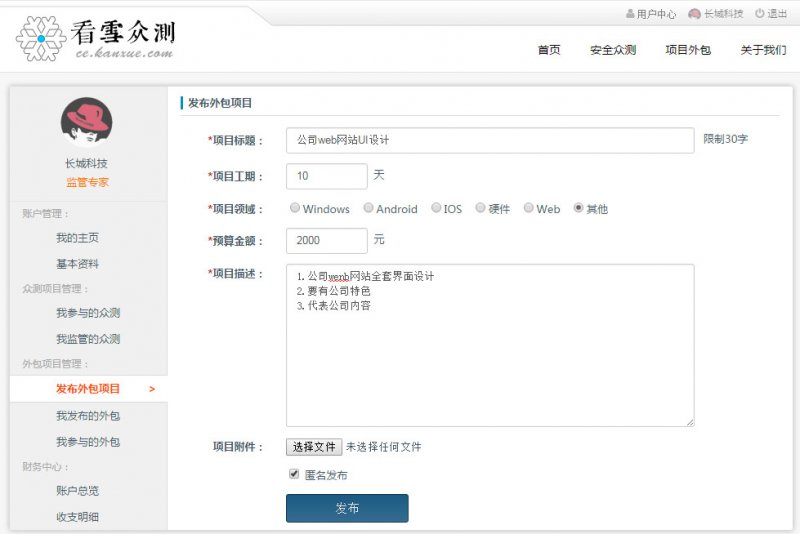This screenshot has height=534, width=800.
Task: Uncheck the 匿名发布 checkbox
Action: pos(294,474)
